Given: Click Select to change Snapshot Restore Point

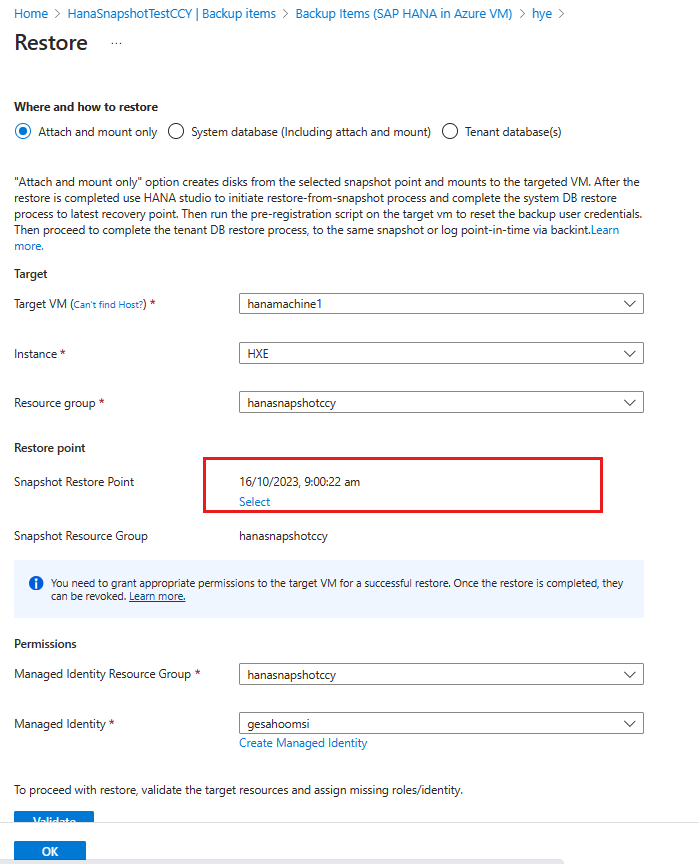Looking at the screenshot, I should tap(253, 501).
